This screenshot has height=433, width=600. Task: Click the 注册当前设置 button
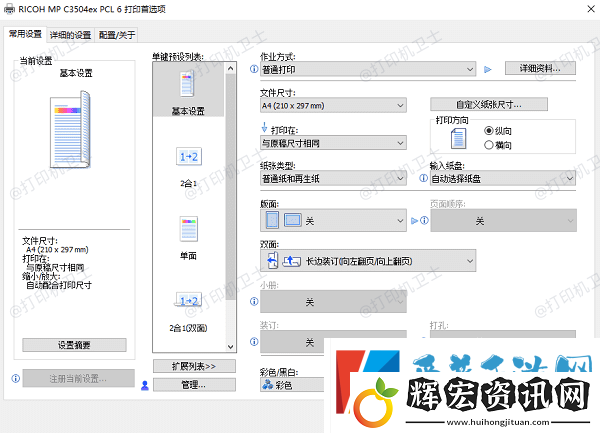[x=78, y=378]
